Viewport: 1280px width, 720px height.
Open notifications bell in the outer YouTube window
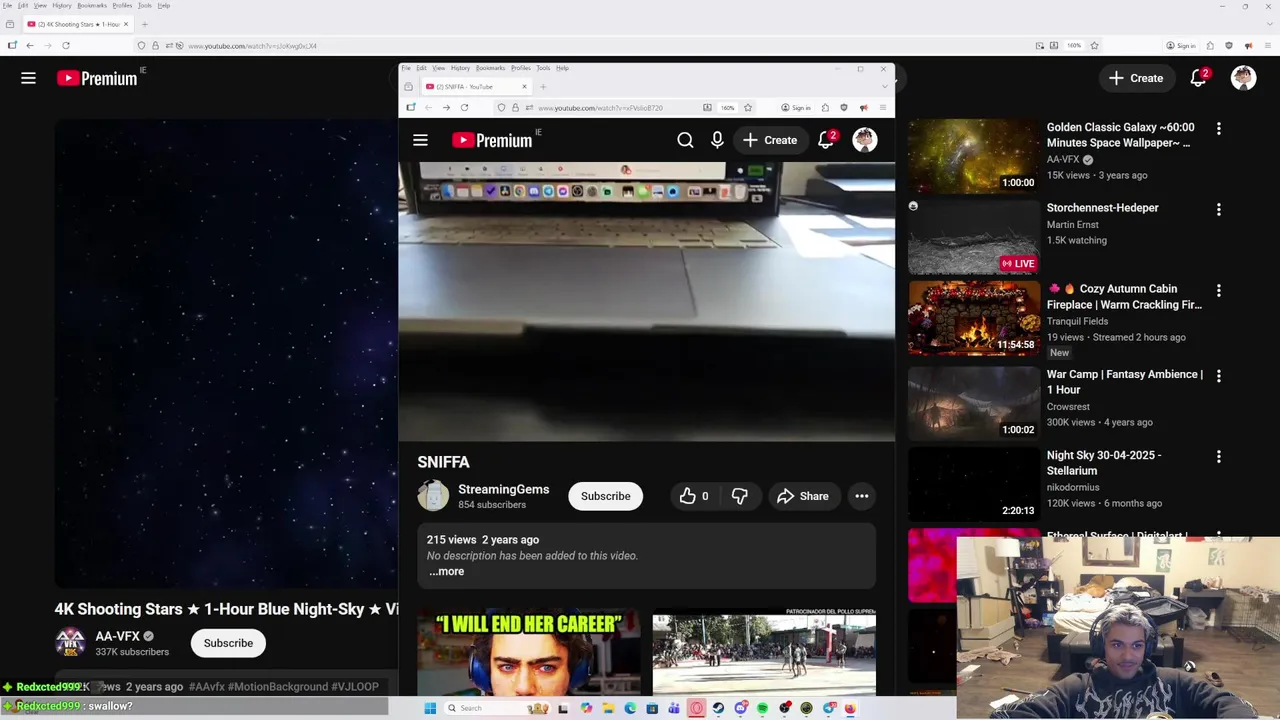point(1198,78)
